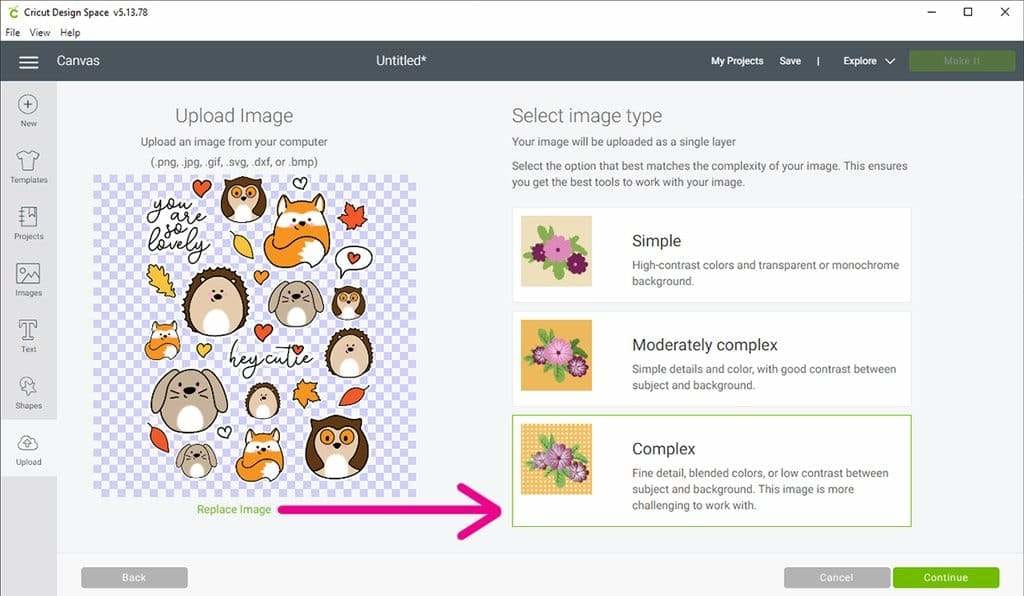Select the Text tool icon
Viewport: 1024px width, 596px height.
[28, 330]
